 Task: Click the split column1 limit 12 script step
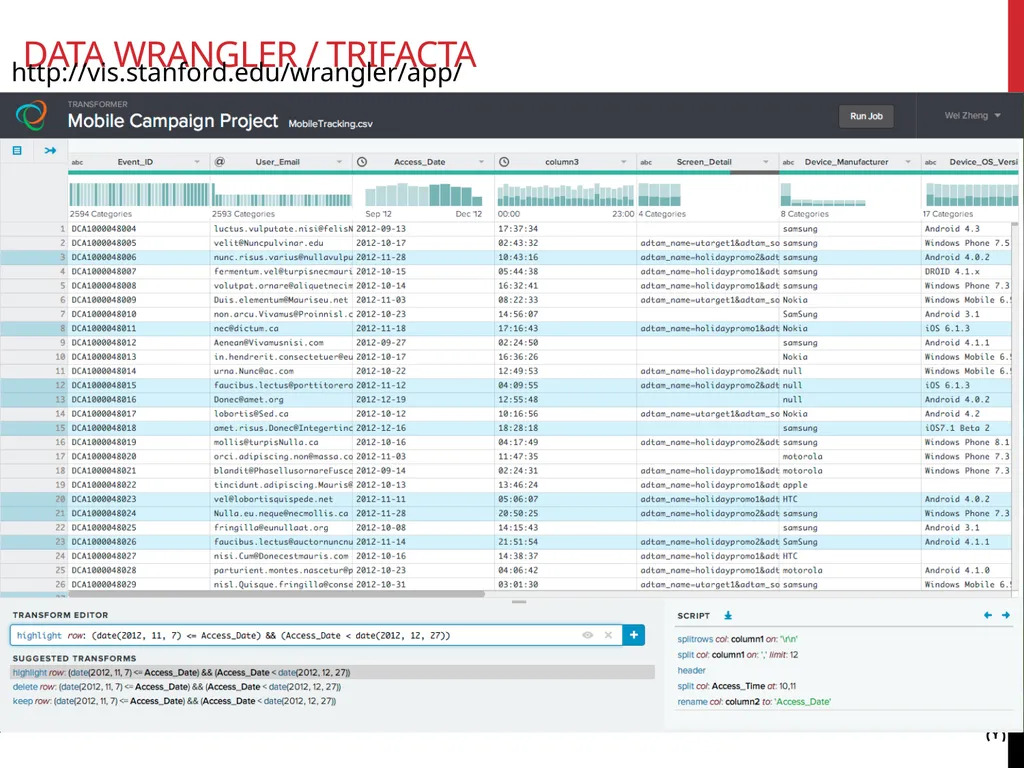click(x=737, y=654)
